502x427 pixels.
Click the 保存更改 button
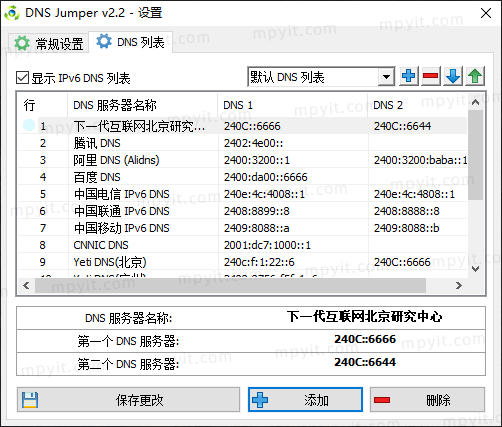click(x=128, y=400)
